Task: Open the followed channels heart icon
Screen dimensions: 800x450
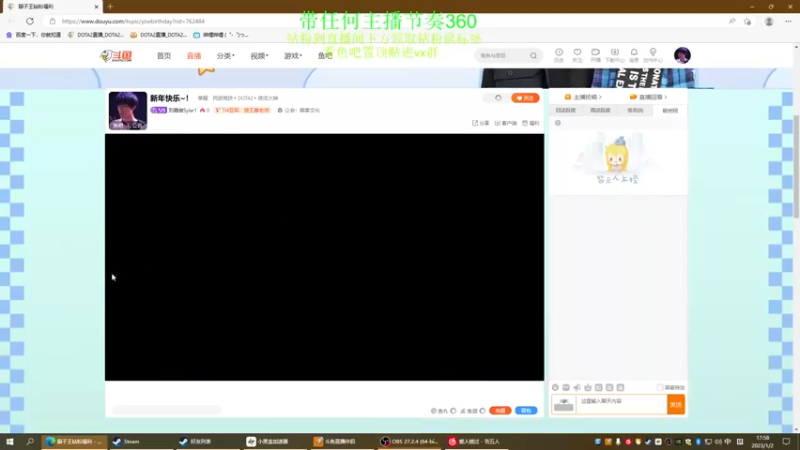Action: point(577,52)
